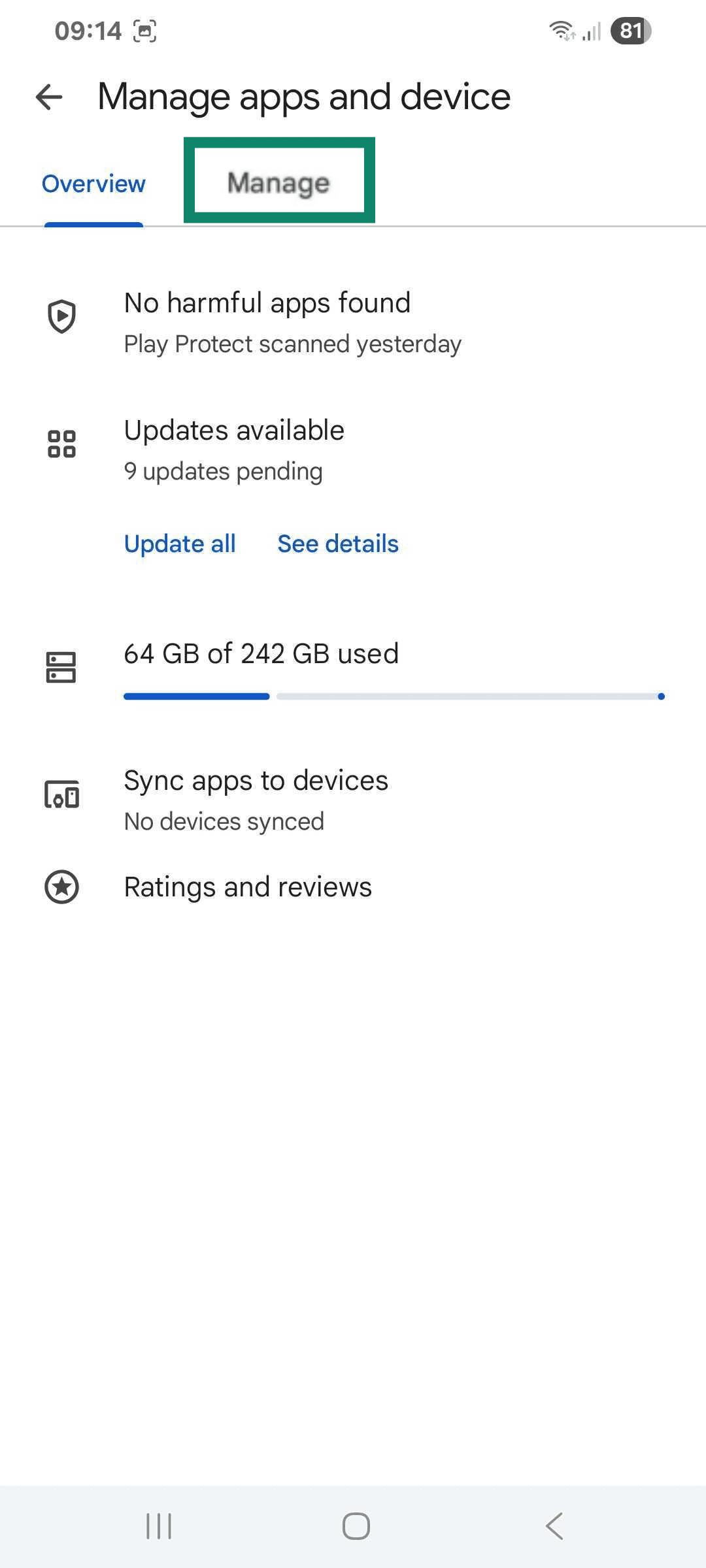Tap the Play Protect shield icon
Screen dimensions: 706x1568
pos(61,317)
